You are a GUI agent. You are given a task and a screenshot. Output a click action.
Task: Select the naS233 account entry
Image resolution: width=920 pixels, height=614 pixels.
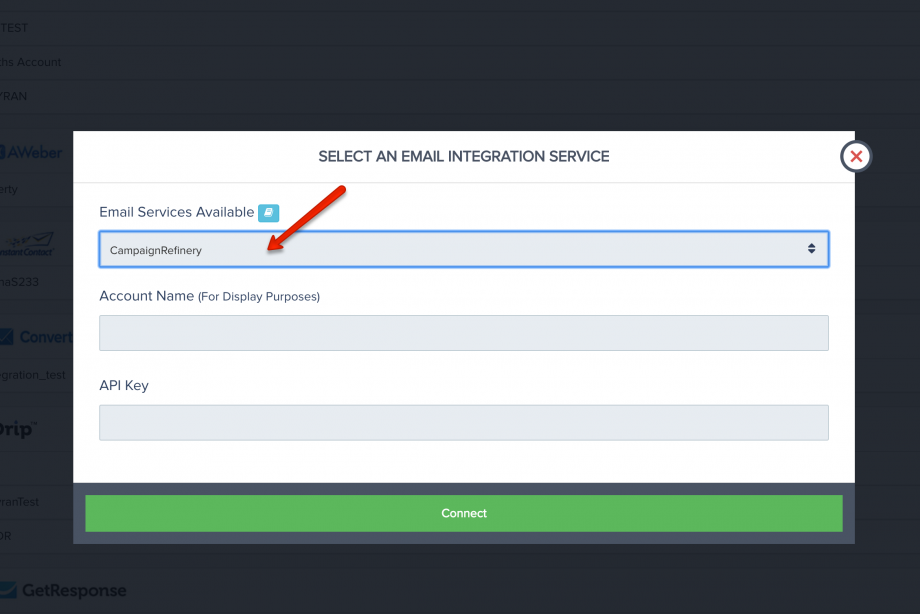coord(19,282)
